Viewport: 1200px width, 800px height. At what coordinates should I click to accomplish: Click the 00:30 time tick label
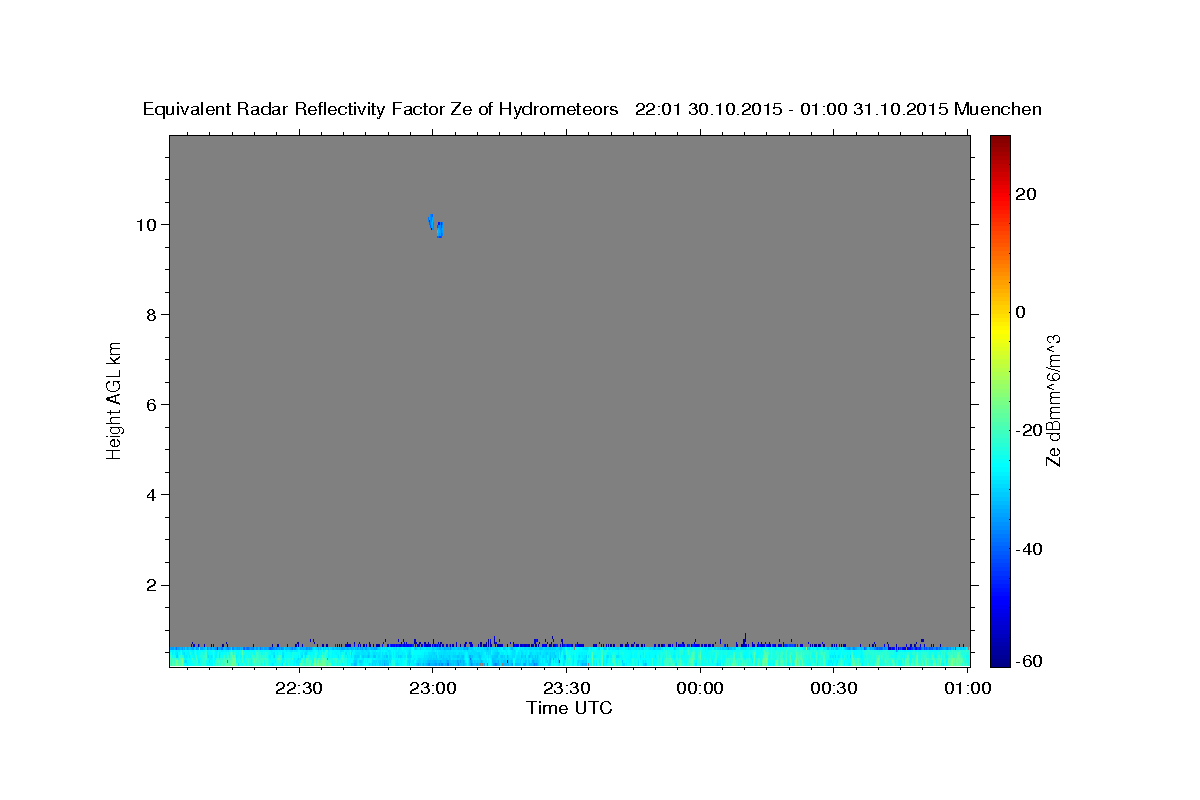click(x=834, y=688)
